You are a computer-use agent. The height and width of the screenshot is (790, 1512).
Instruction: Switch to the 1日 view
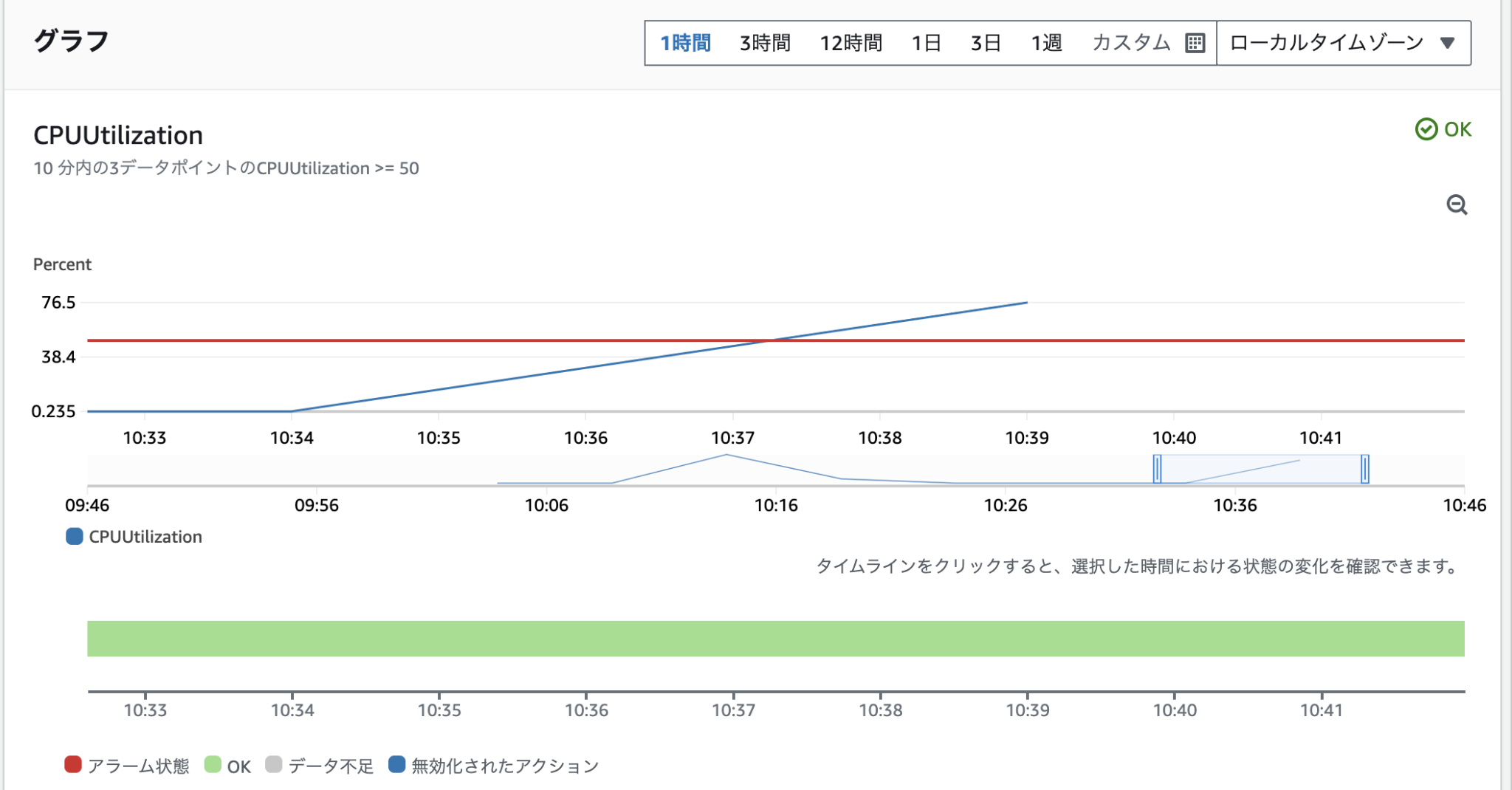coord(926,43)
